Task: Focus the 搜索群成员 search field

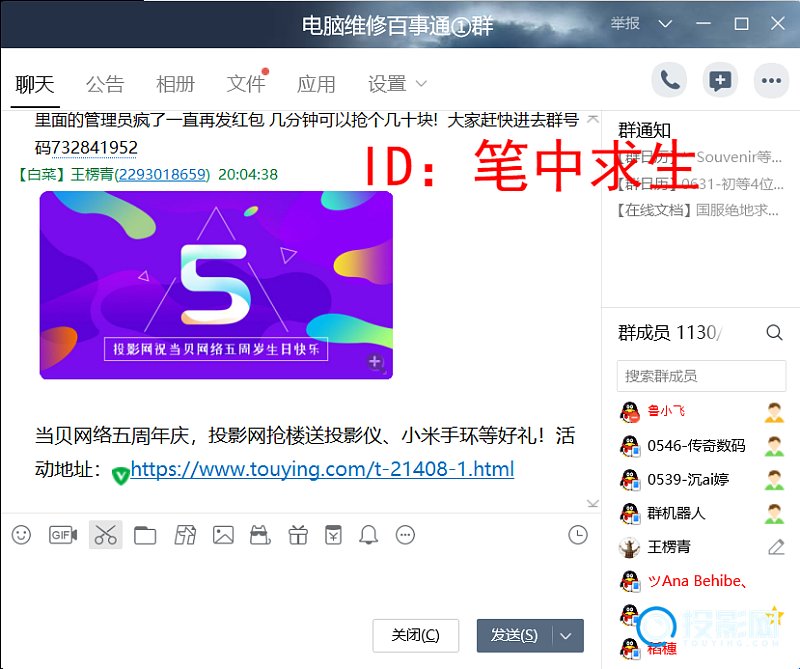Action: click(701, 376)
